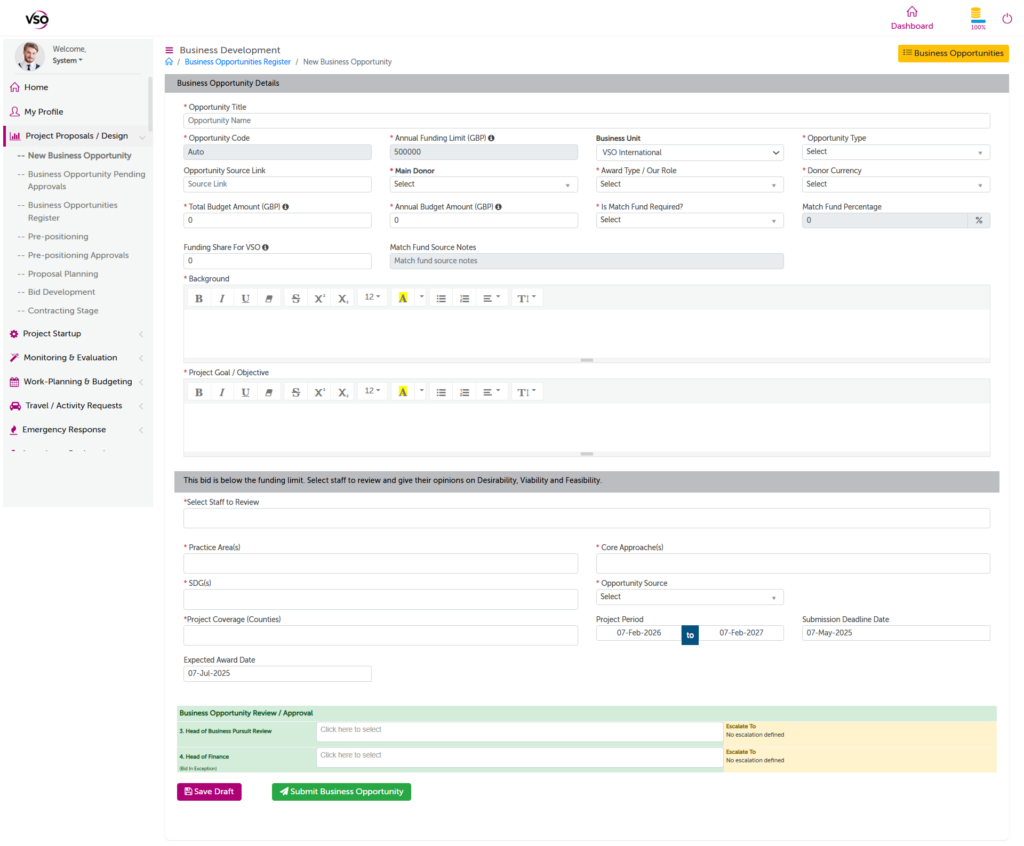
Task: Apply superscript in Project Goal editor
Action: [319, 392]
